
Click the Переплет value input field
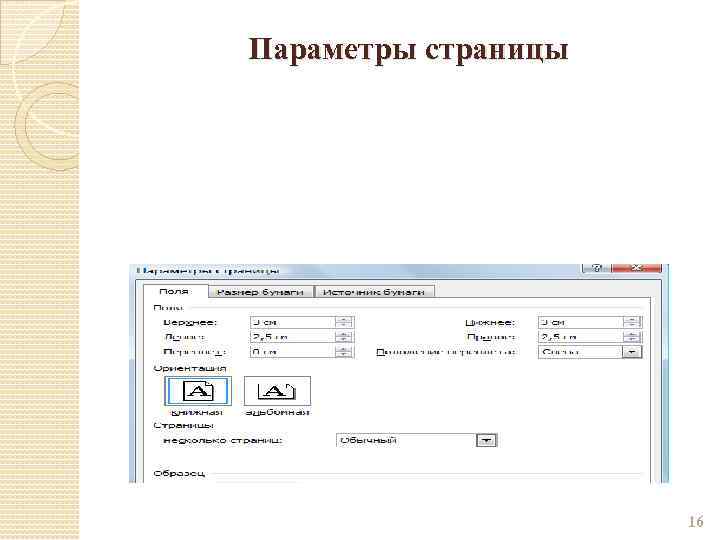pyautogui.click(x=292, y=352)
